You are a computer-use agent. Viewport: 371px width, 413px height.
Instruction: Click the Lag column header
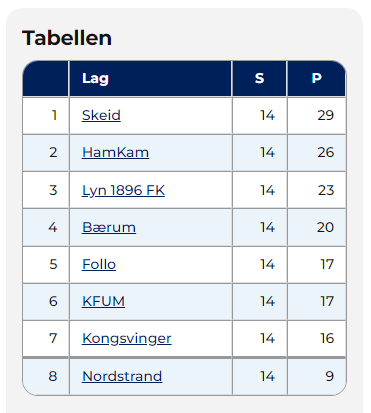coord(95,79)
